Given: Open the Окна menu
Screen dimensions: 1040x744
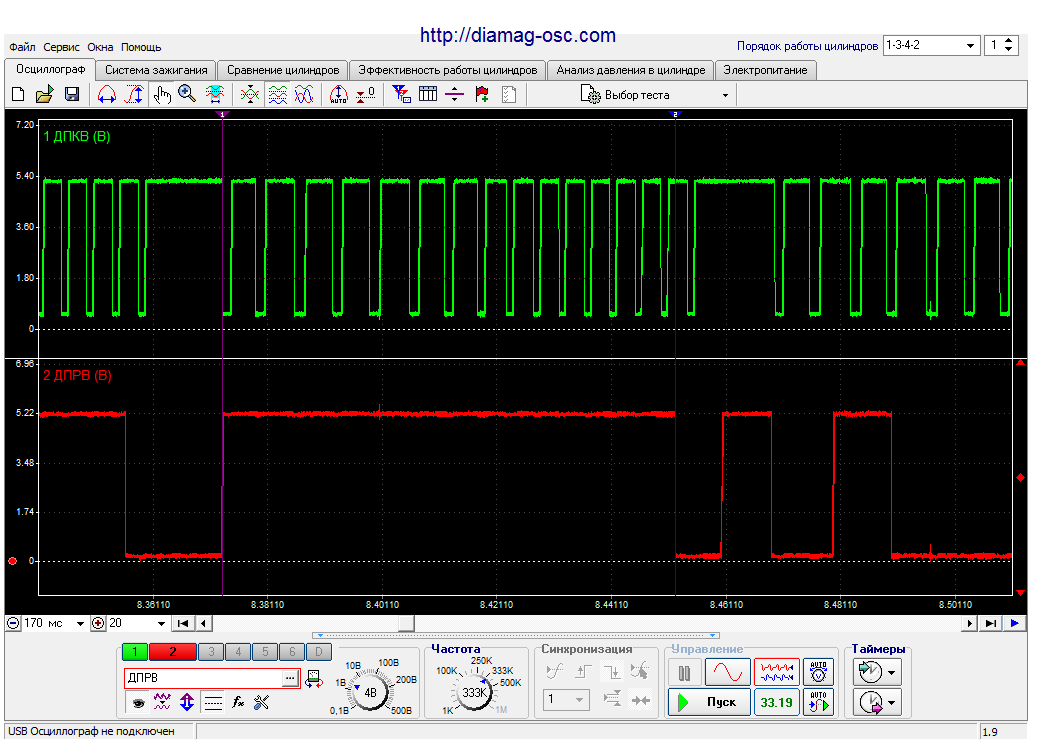Looking at the screenshot, I should click(100, 47).
